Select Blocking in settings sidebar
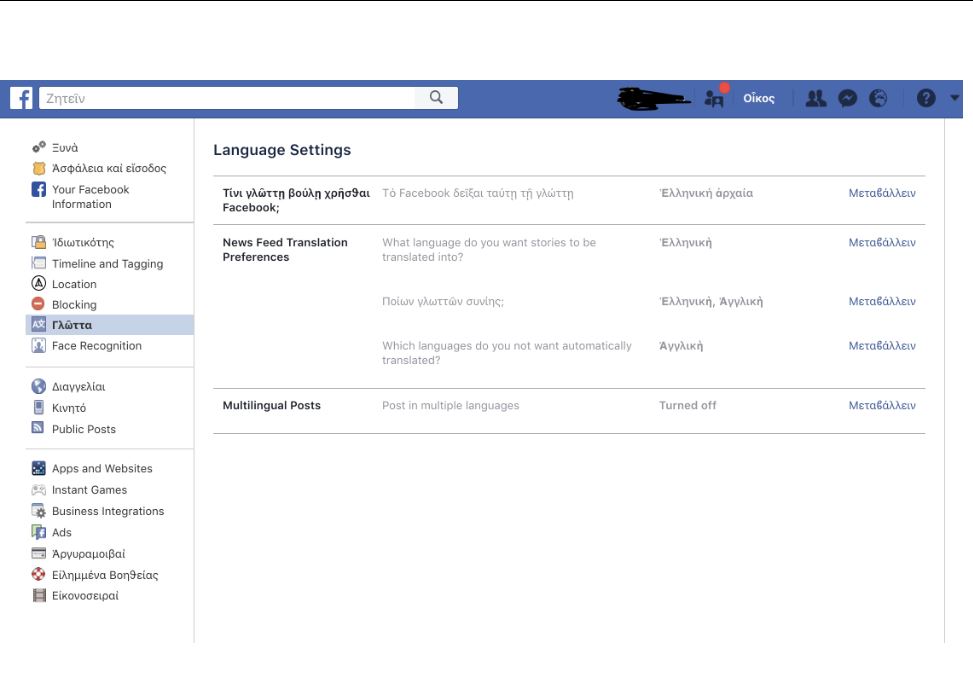 tap(74, 305)
